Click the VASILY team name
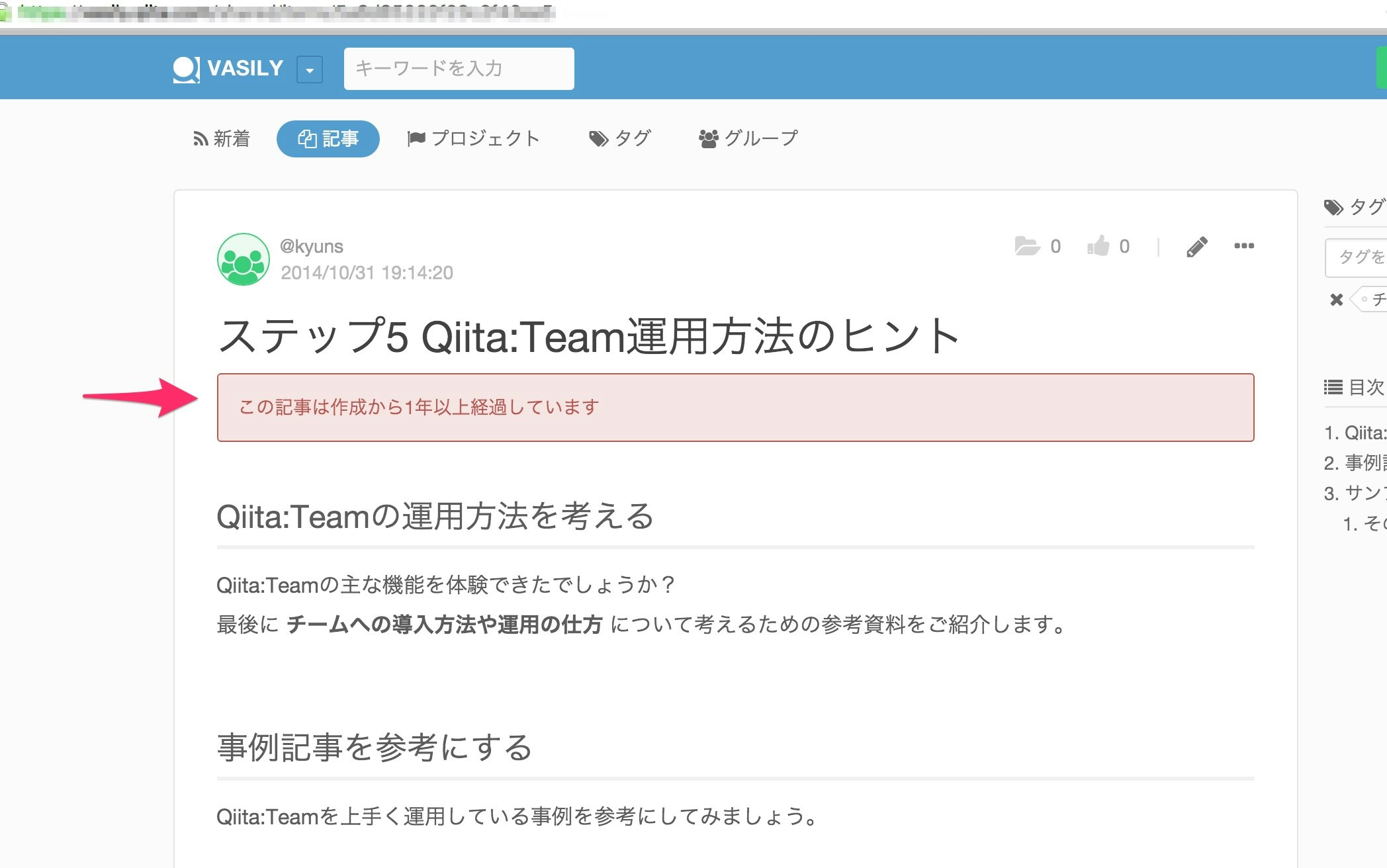 (246, 68)
